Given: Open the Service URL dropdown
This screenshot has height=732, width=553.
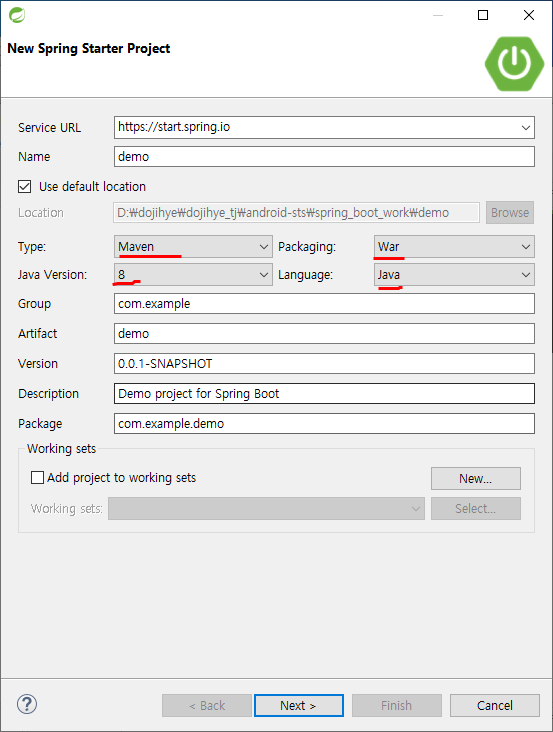Looking at the screenshot, I should 525,127.
